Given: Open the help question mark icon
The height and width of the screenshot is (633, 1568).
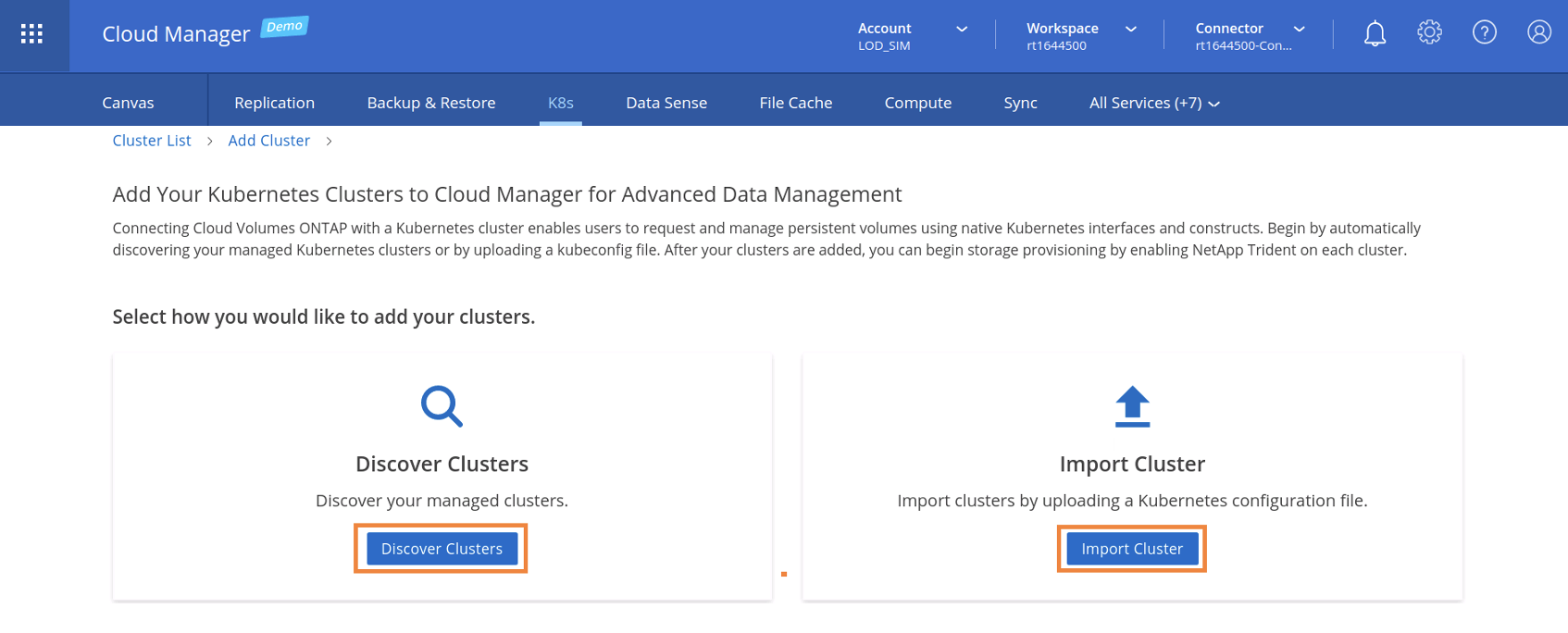Looking at the screenshot, I should pos(1484,32).
